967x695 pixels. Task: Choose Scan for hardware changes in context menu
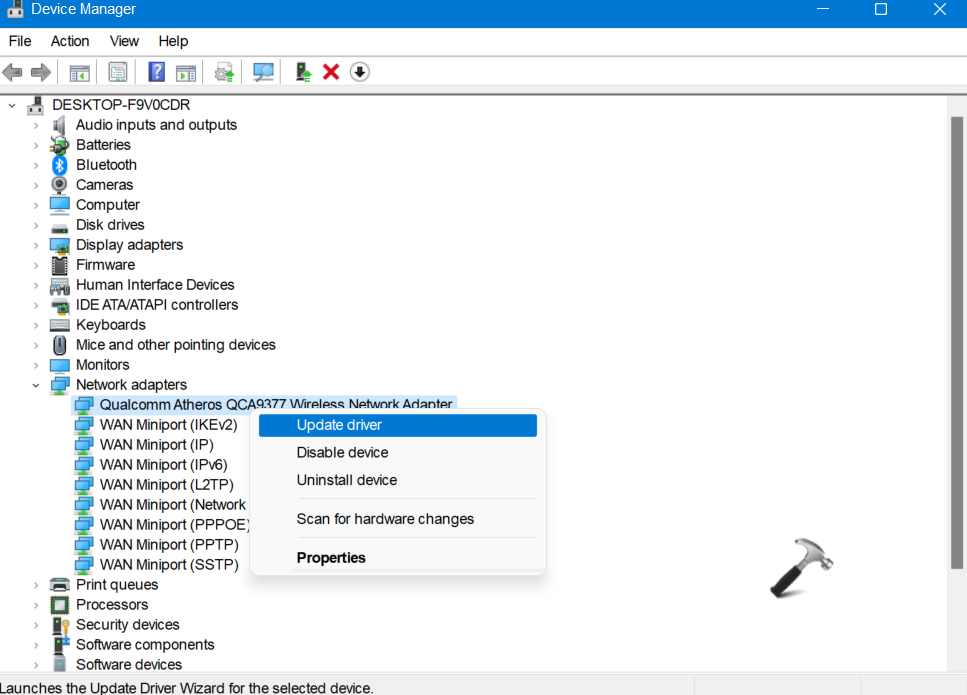click(x=398, y=519)
